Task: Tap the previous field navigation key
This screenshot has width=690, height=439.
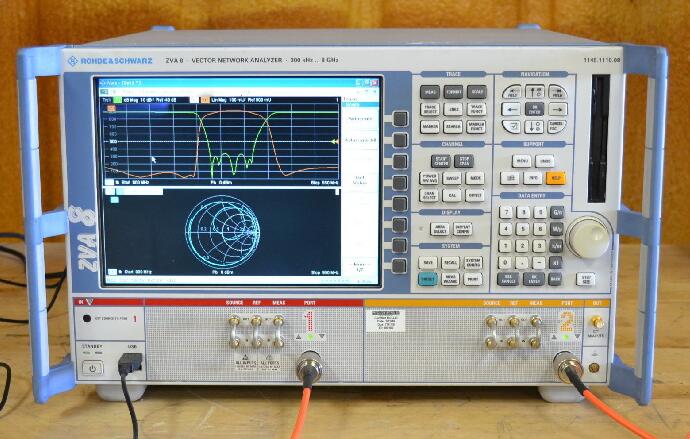Action: [x=512, y=92]
